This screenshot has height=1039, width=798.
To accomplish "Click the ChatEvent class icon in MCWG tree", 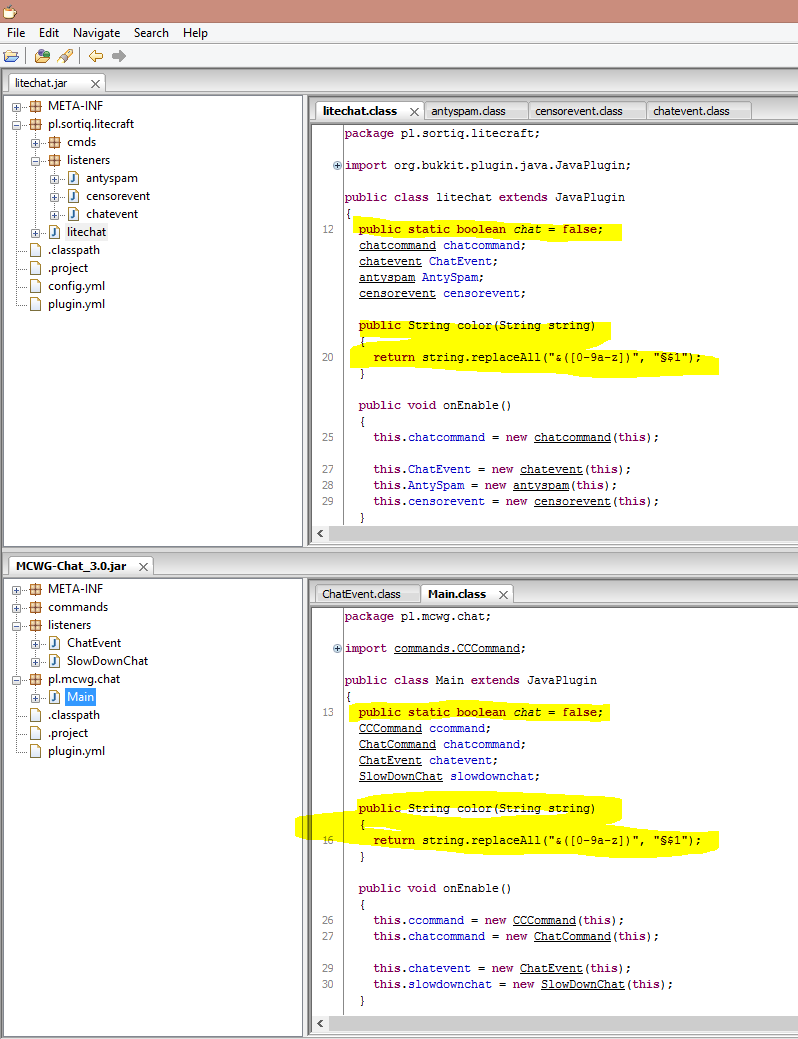I will pos(54,643).
